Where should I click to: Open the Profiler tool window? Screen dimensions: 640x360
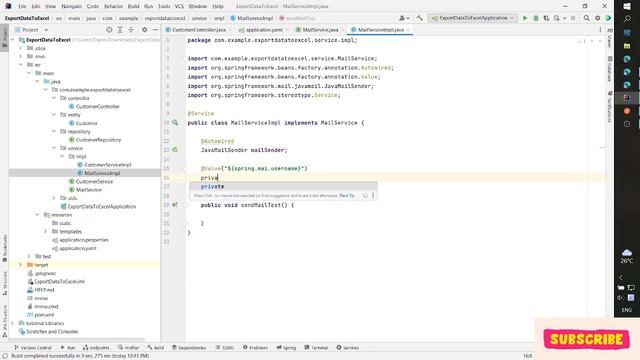(129, 347)
